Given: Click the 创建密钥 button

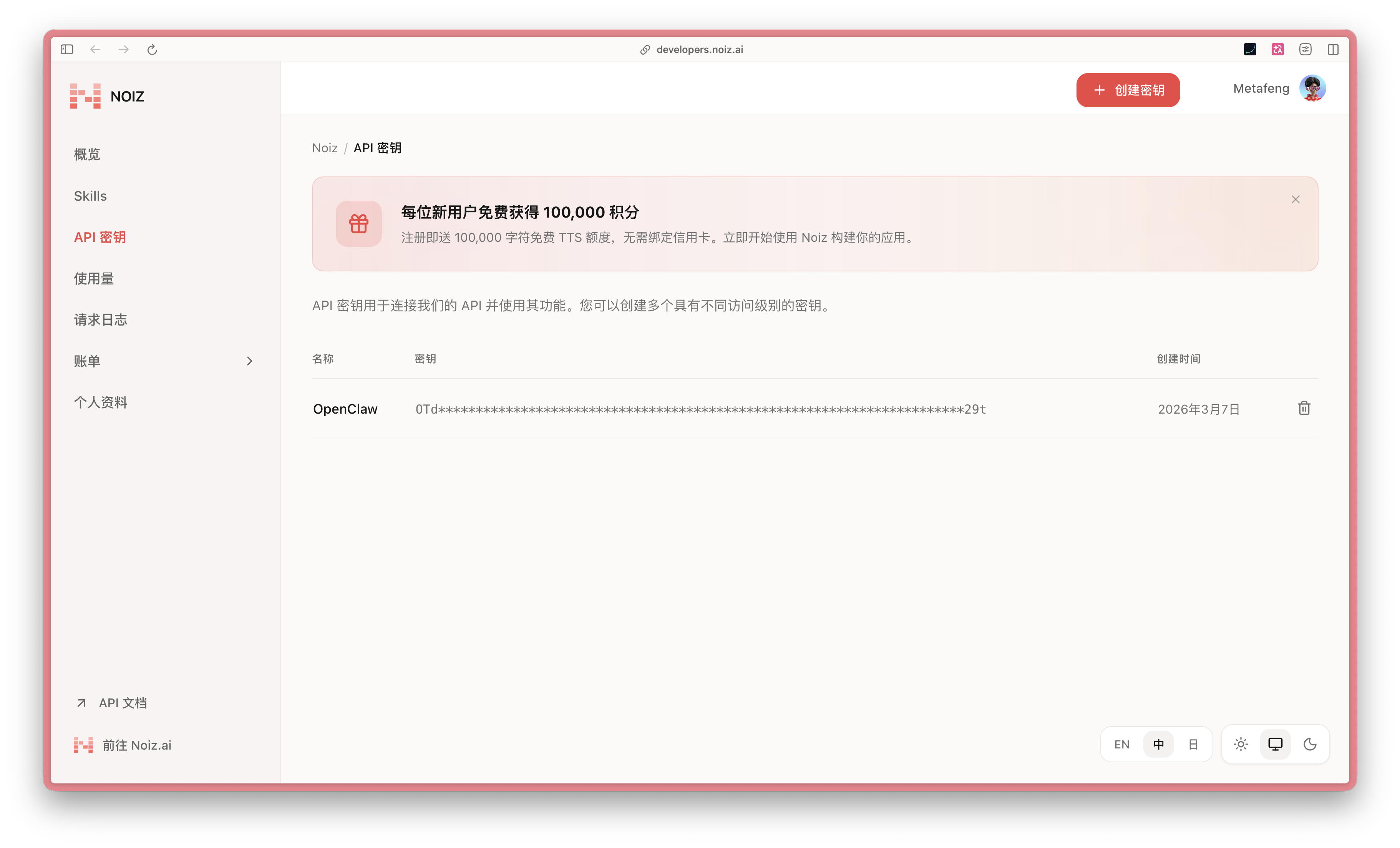Looking at the screenshot, I should click(x=1128, y=90).
